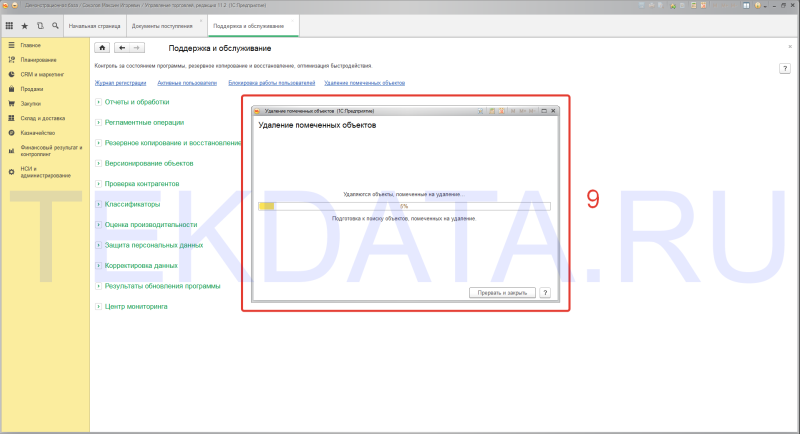The height and width of the screenshot is (434, 800).
Task: Open Активные пользователи link
Action: coord(187,83)
